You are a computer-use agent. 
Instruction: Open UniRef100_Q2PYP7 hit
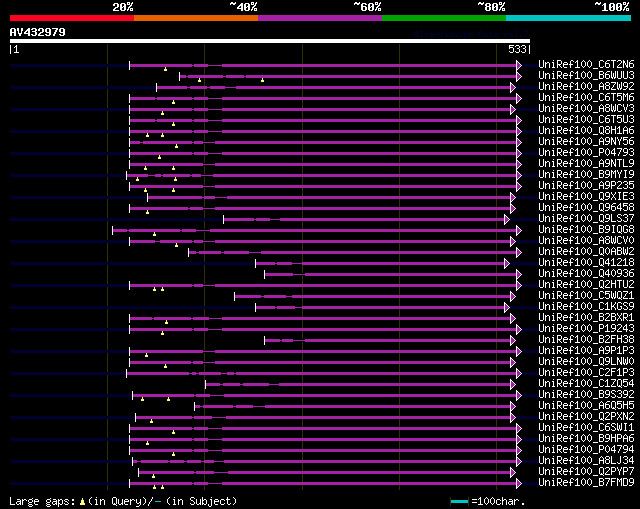[x=586, y=472]
